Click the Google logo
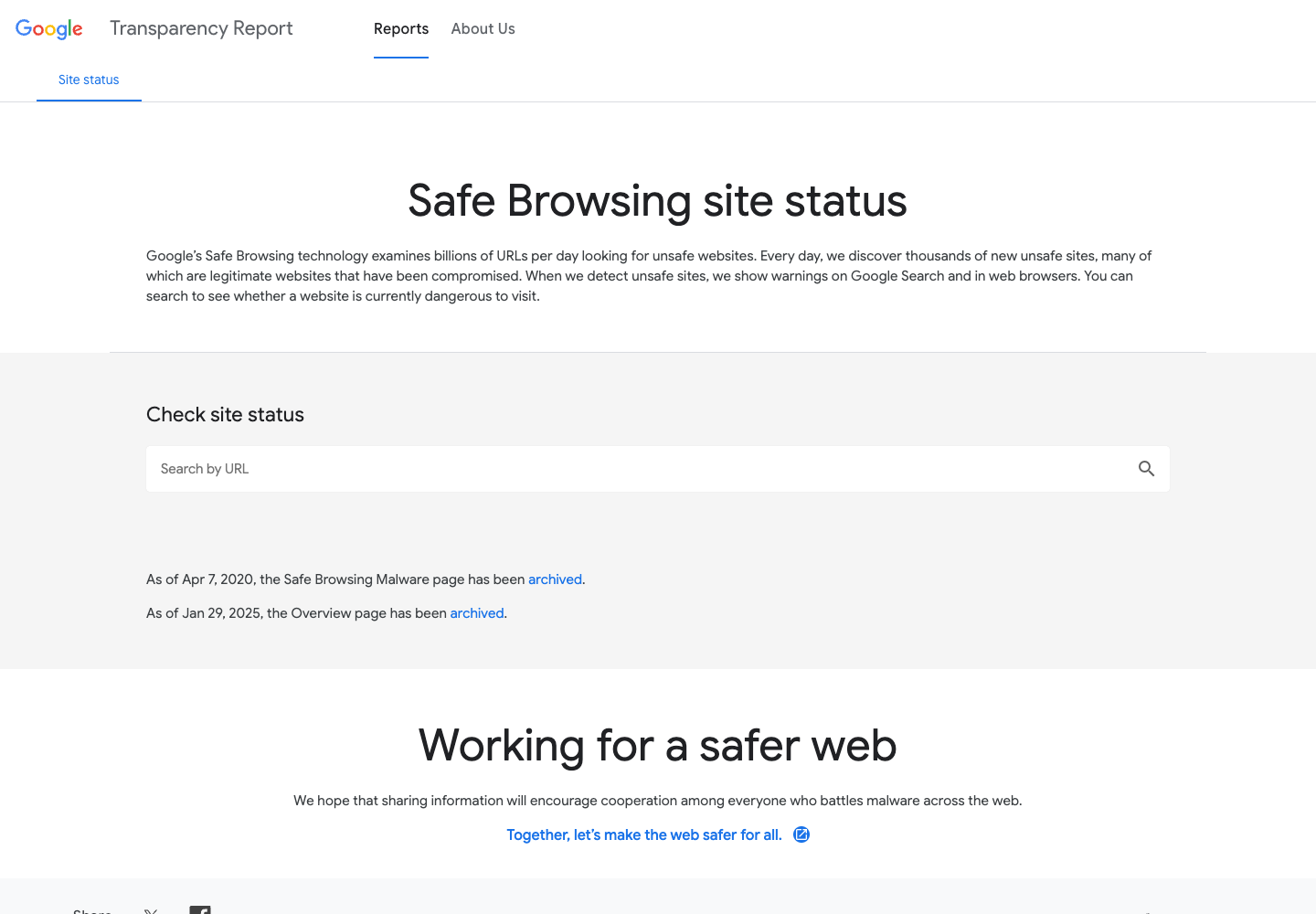 pos(49,29)
